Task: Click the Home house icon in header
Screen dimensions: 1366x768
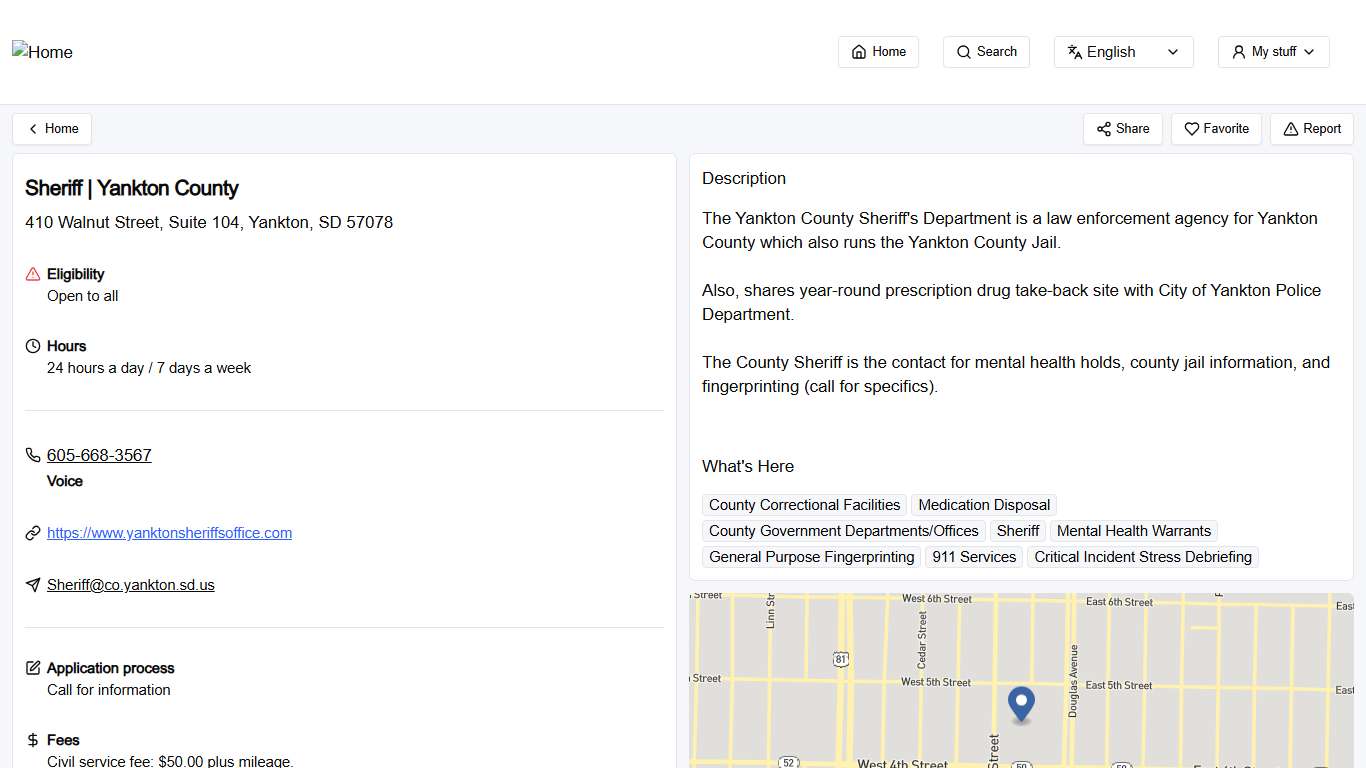Action: 859,51
